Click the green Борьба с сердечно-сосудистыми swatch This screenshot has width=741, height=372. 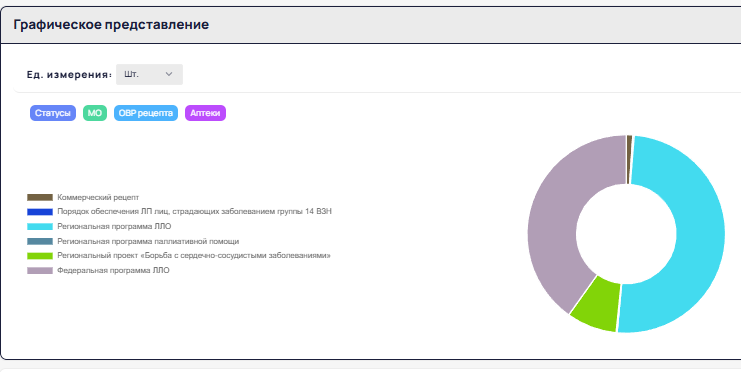[40, 256]
